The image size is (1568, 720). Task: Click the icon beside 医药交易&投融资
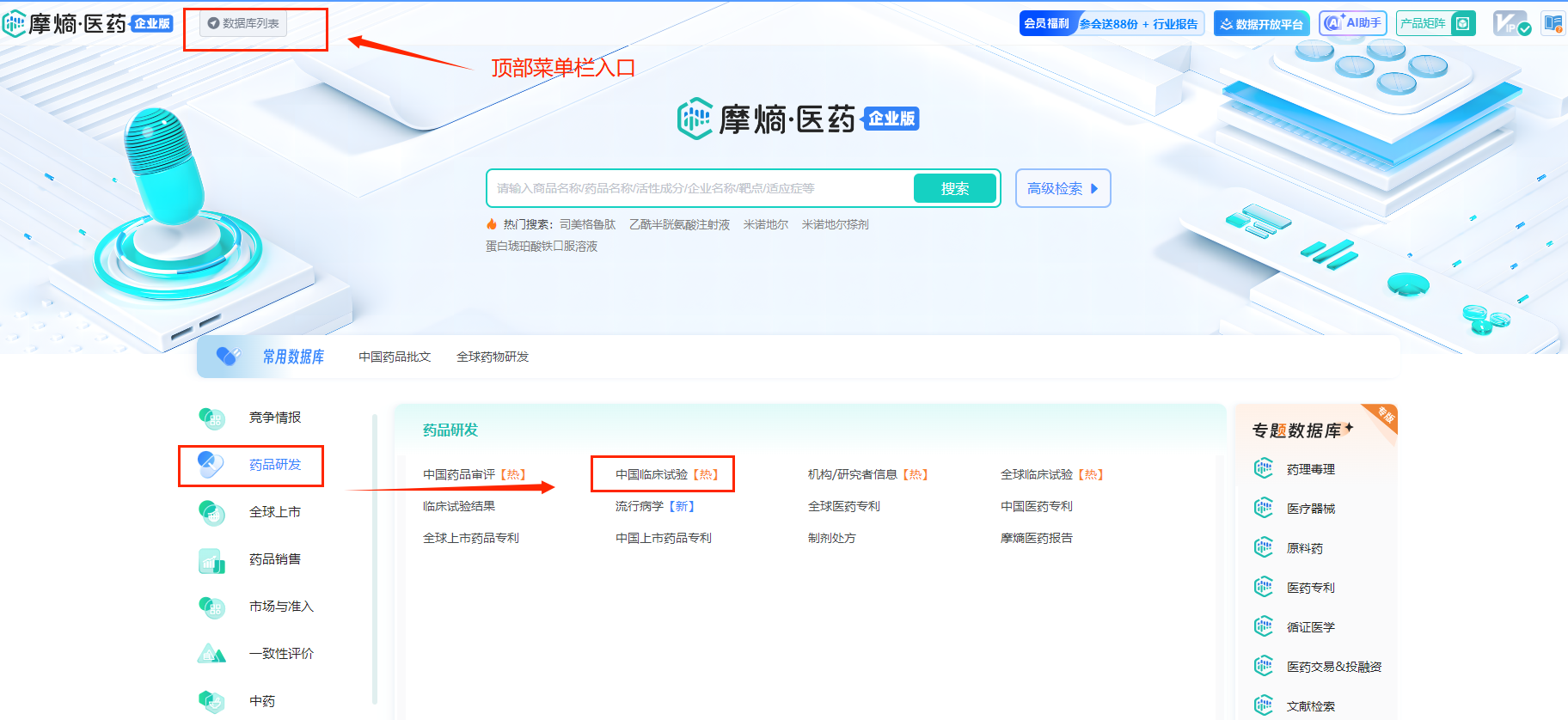point(1263,666)
